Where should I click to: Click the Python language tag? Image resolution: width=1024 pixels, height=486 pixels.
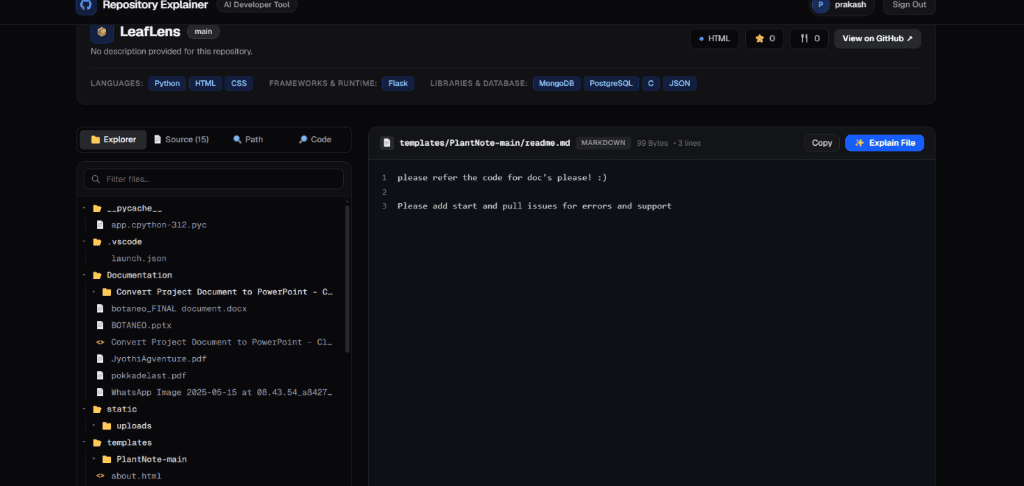pyautogui.click(x=167, y=84)
